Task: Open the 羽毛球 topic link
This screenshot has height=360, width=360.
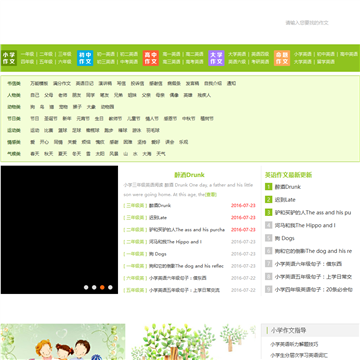Action: (x=153, y=130)
